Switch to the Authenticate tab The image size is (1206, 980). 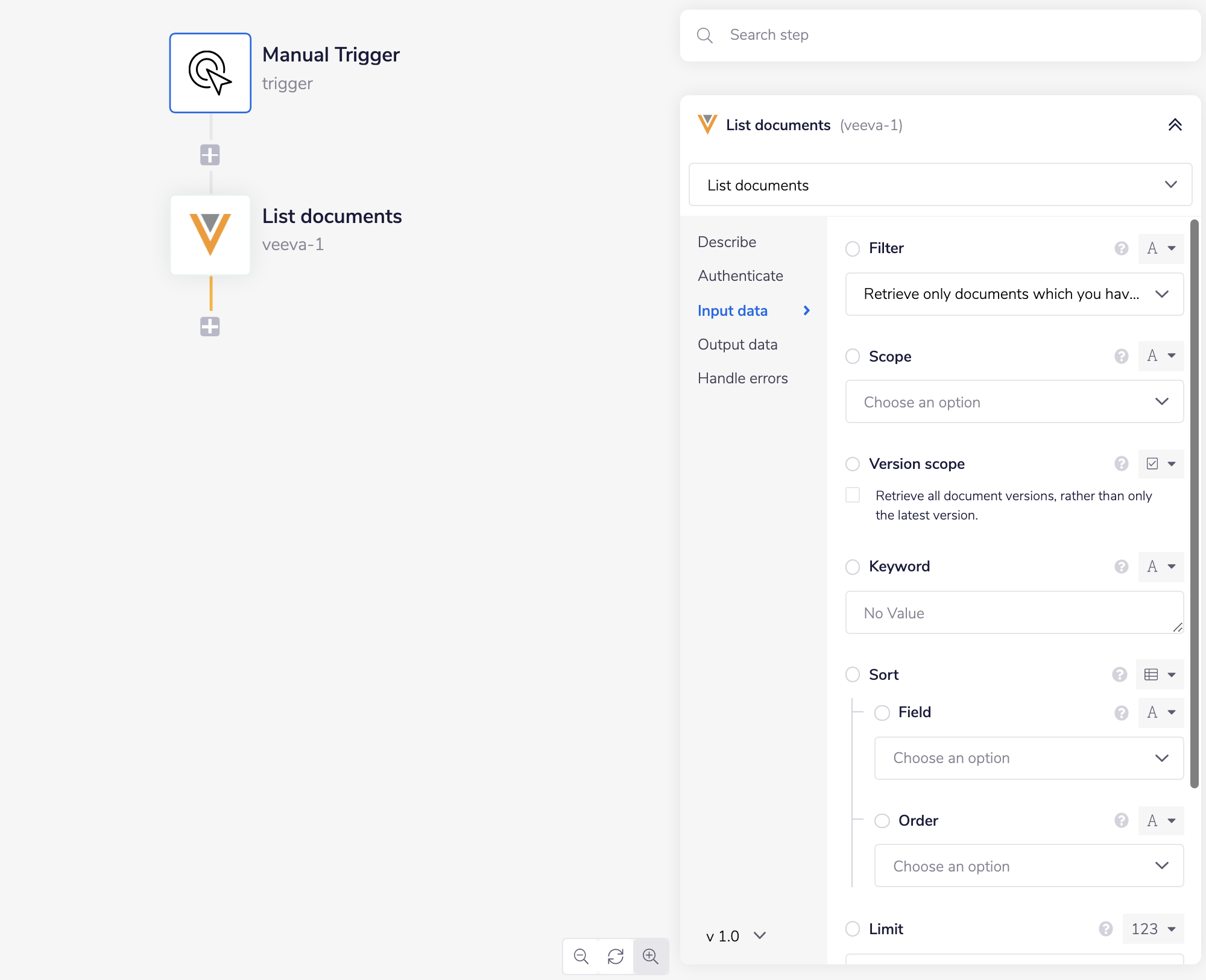coord(740,276)
